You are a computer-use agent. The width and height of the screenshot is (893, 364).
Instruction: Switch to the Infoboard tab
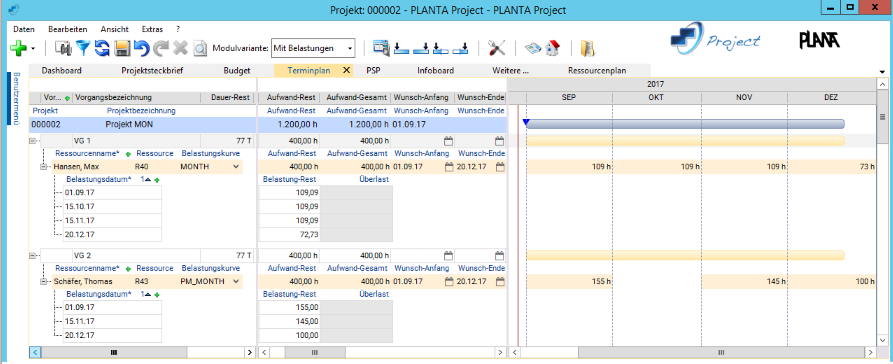point(436,71)
